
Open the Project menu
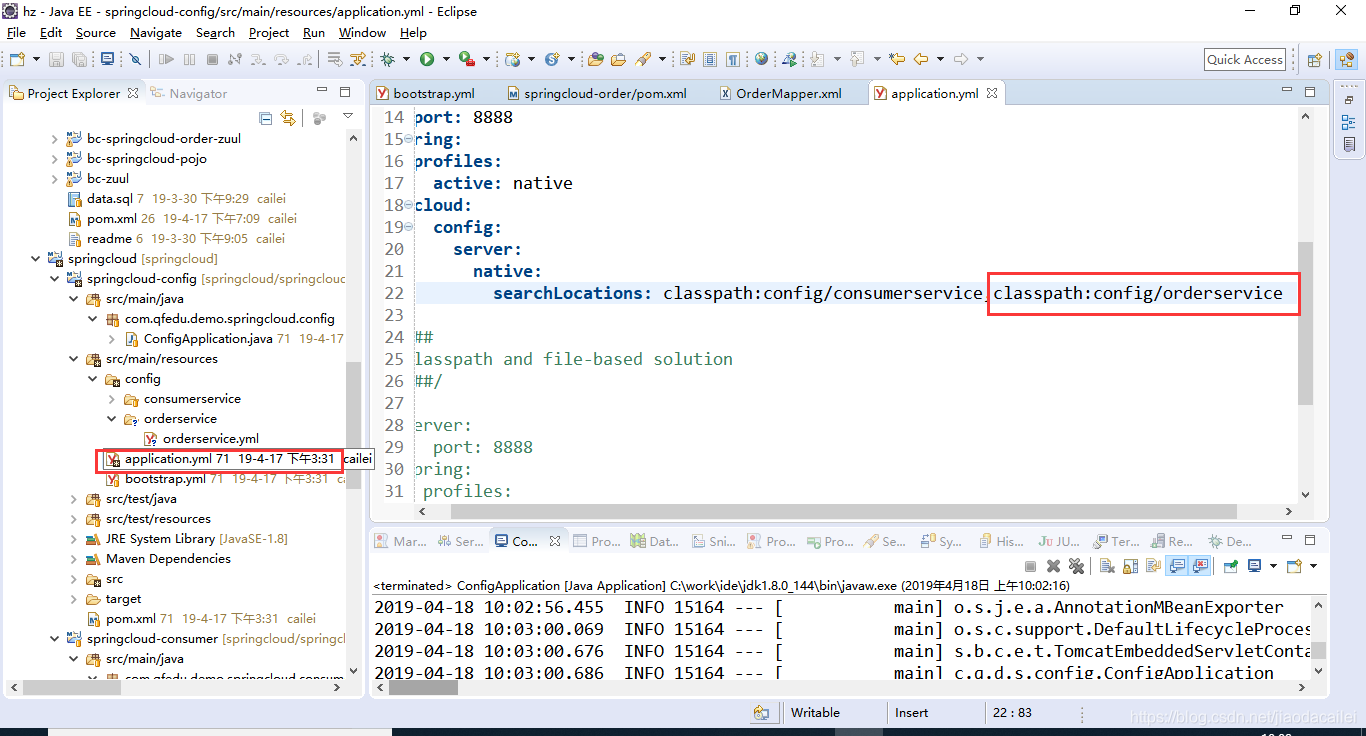click(x=269, y=32)
